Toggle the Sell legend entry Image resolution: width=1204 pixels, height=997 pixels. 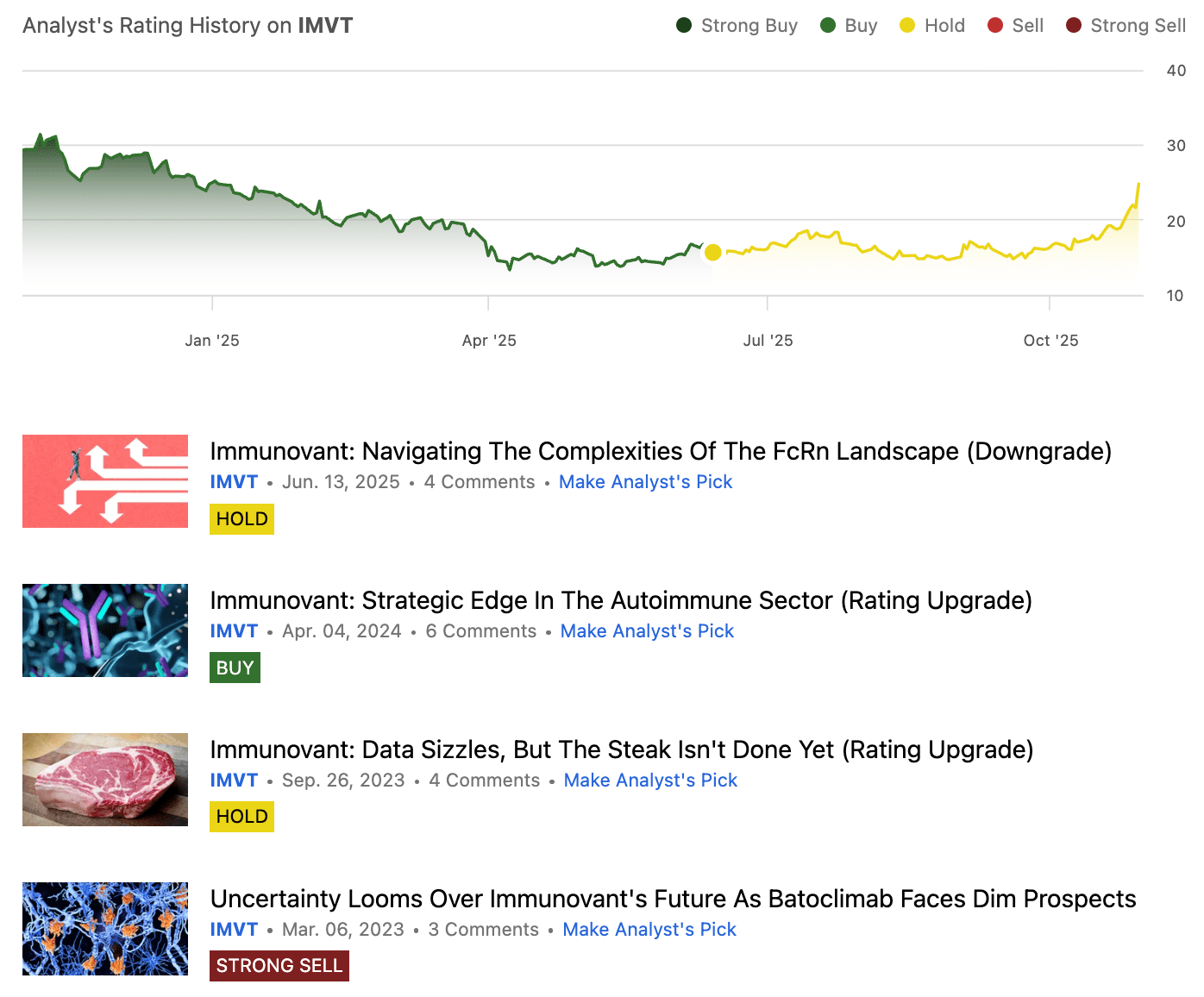click(x=1016, y=26)
